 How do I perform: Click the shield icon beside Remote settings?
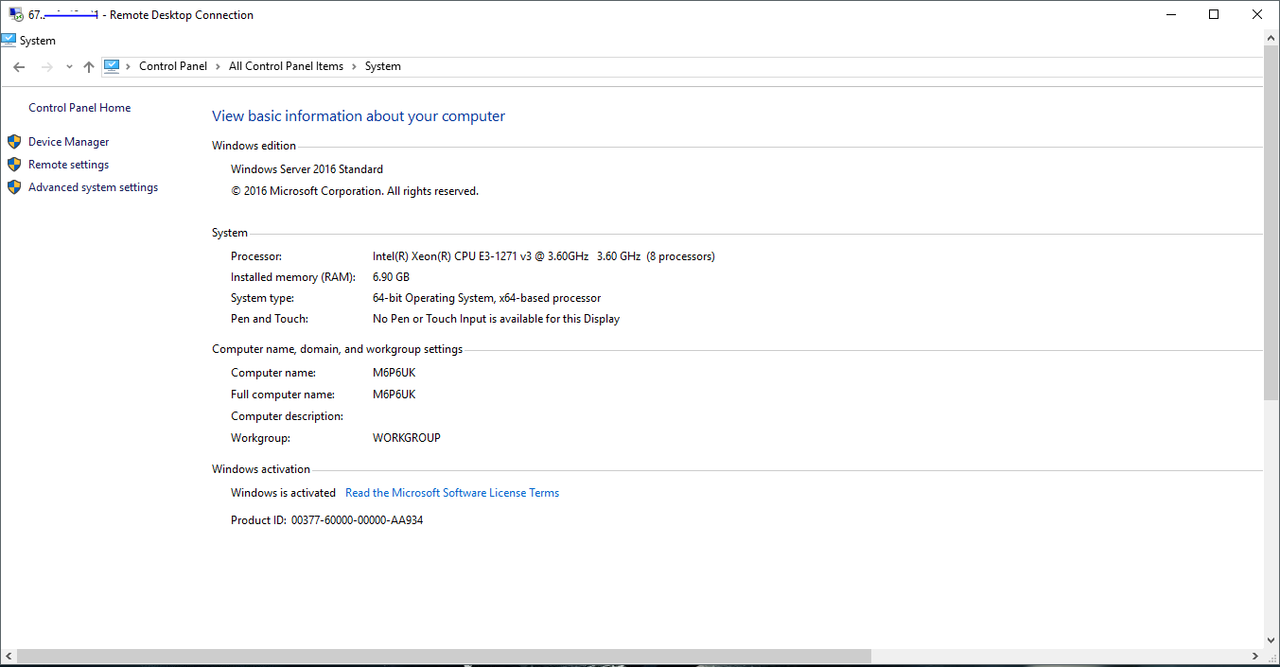[x=14, y=164]
